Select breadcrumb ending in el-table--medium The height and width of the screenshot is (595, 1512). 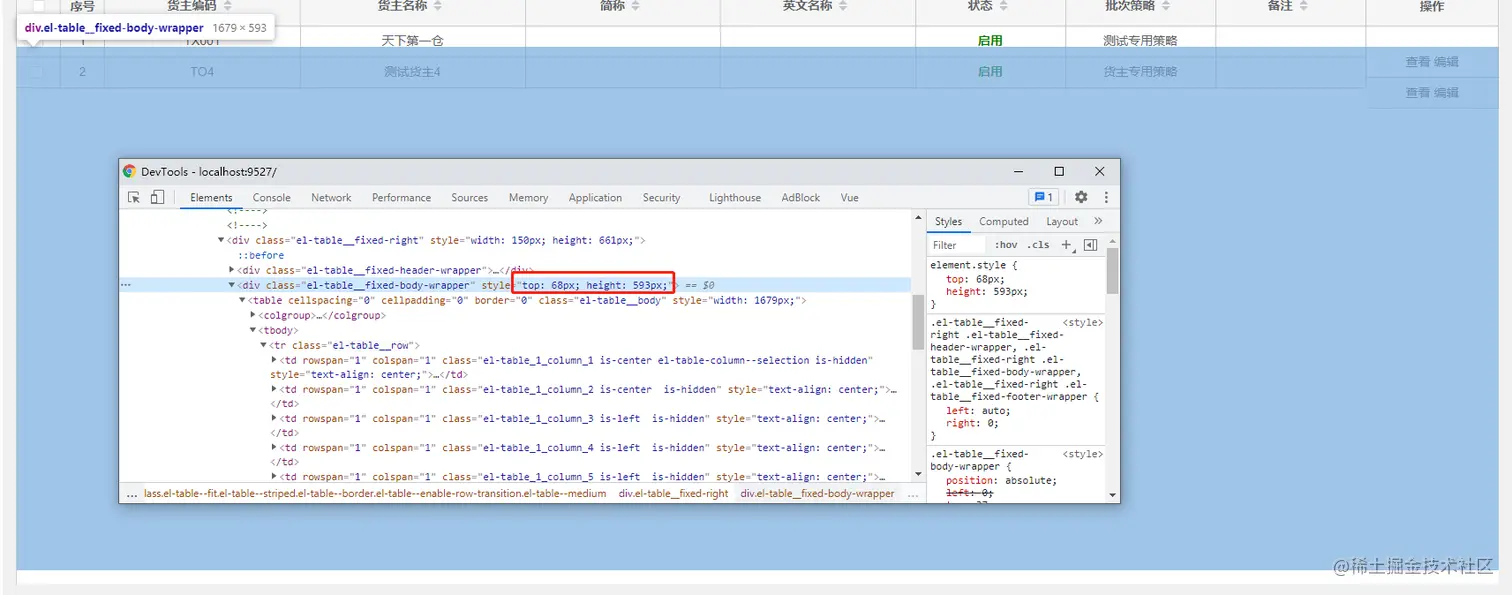[x=375, y=494]
